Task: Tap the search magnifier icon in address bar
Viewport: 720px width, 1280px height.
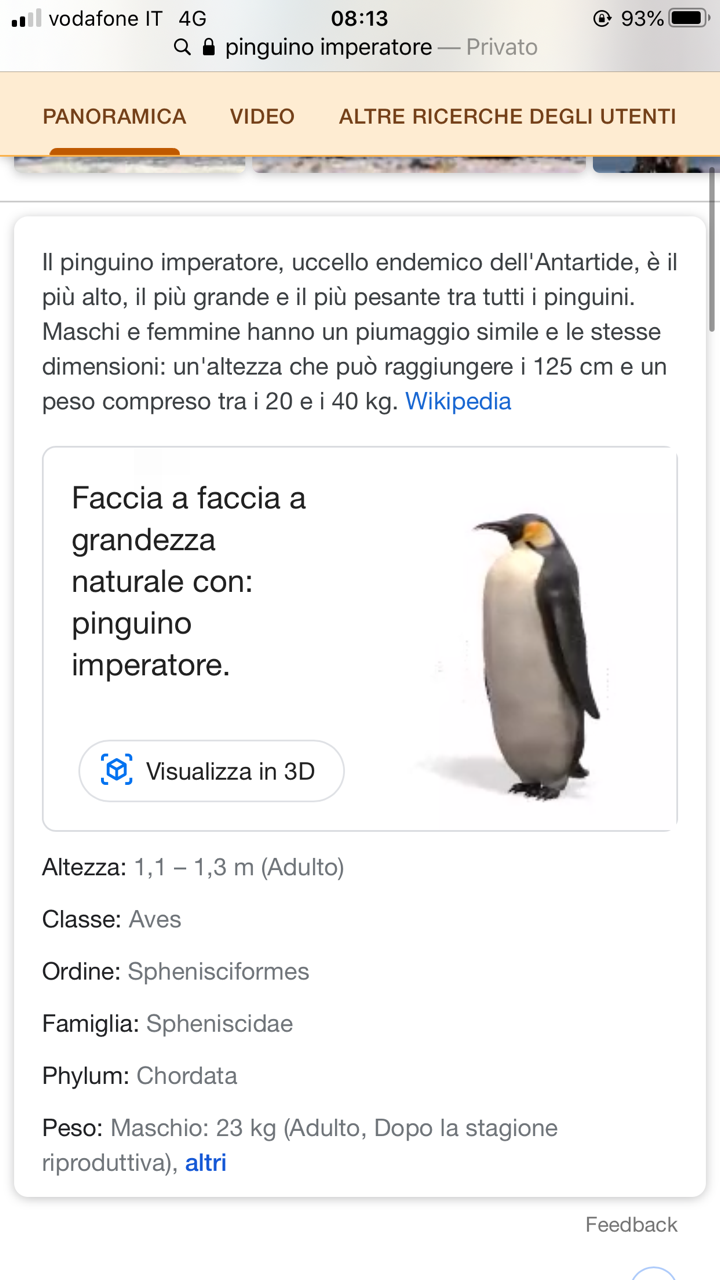Action: (x=182, y=47)
